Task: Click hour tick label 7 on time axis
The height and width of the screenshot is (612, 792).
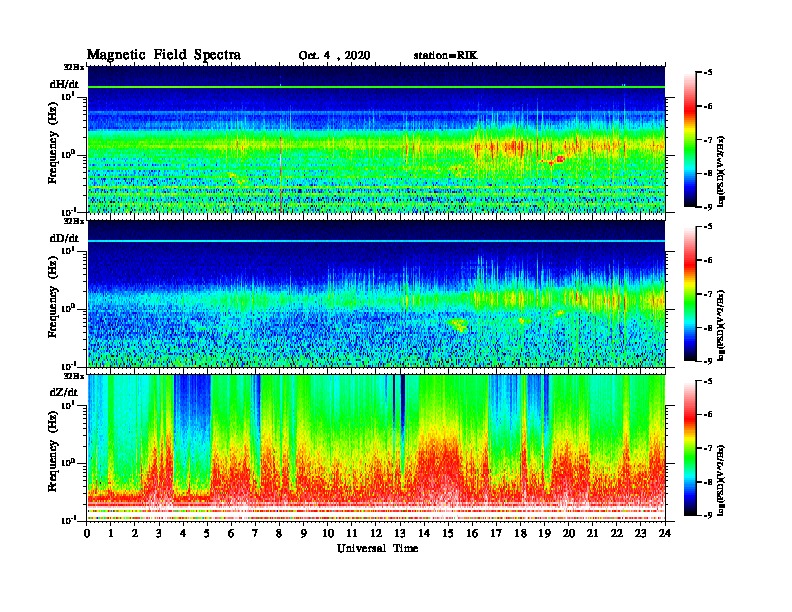Action: click(x=256, y=533)
